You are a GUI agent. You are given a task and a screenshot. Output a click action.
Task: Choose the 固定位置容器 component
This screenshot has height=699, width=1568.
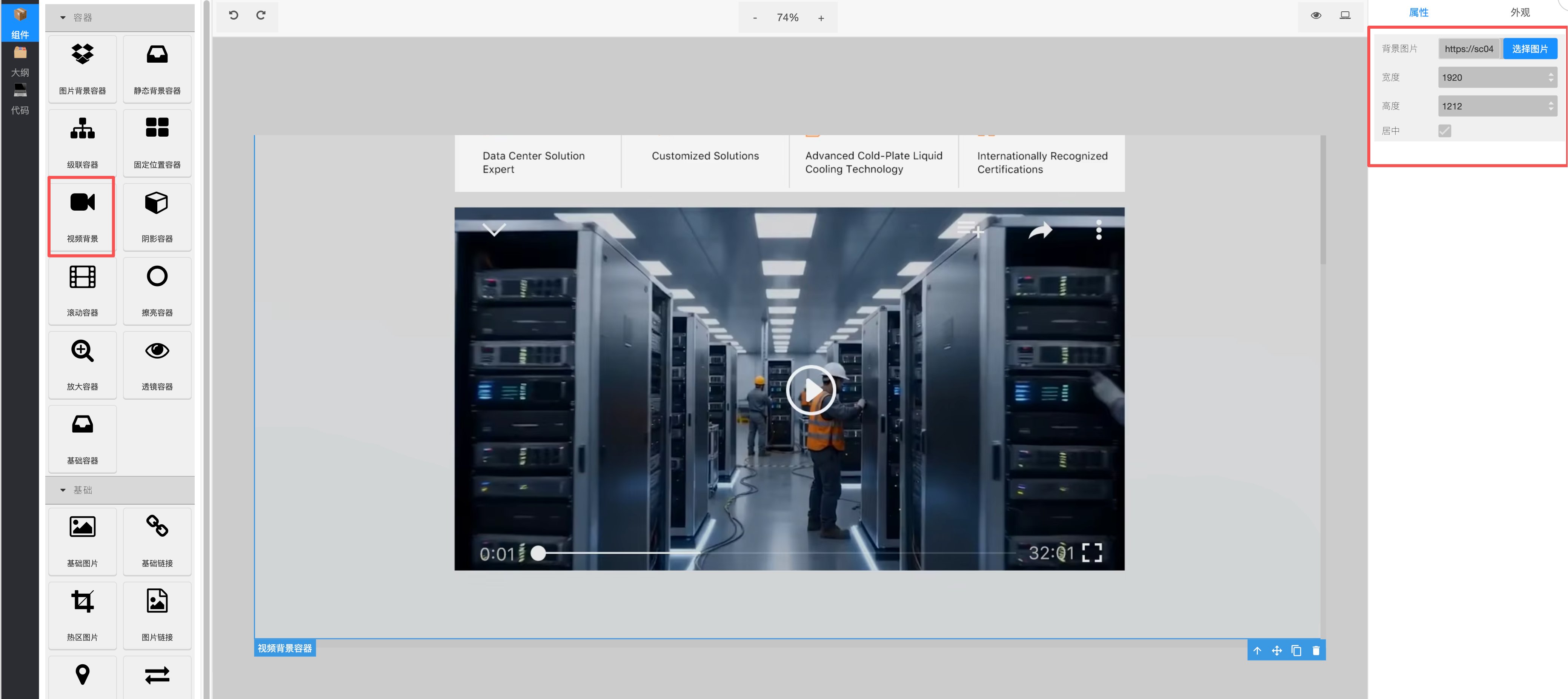[x=157, y=142]
